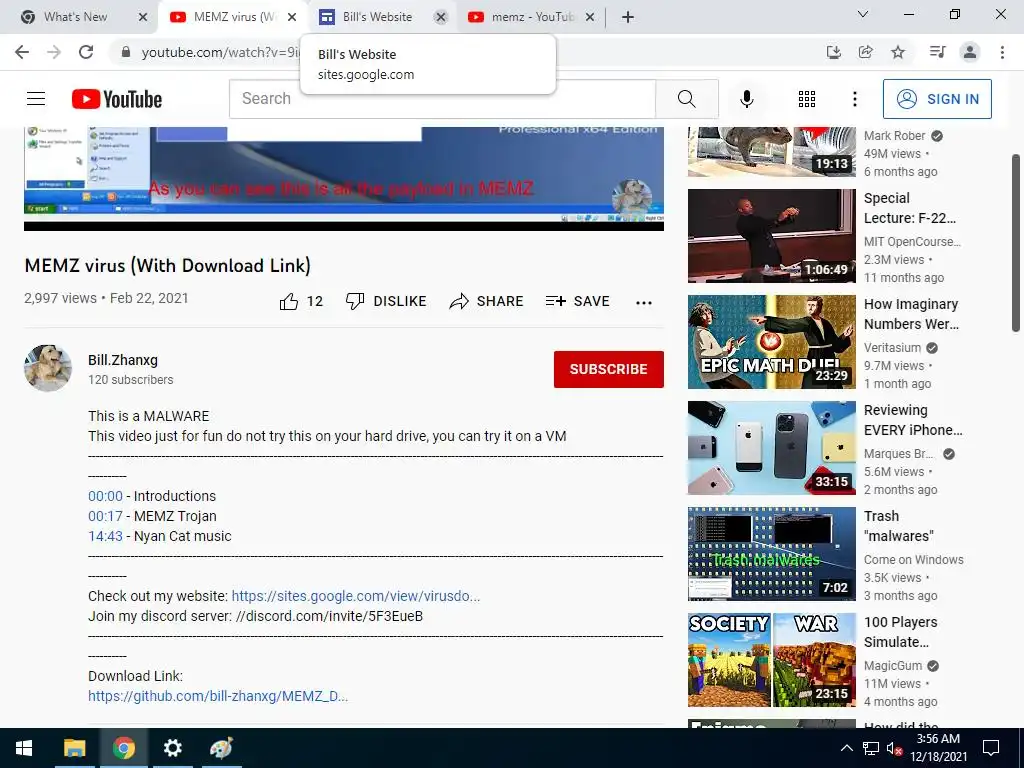Image resolution: width=1024 pixels, height=768 pixels.
Task: Reload the current page
Action: pos(86,52)
